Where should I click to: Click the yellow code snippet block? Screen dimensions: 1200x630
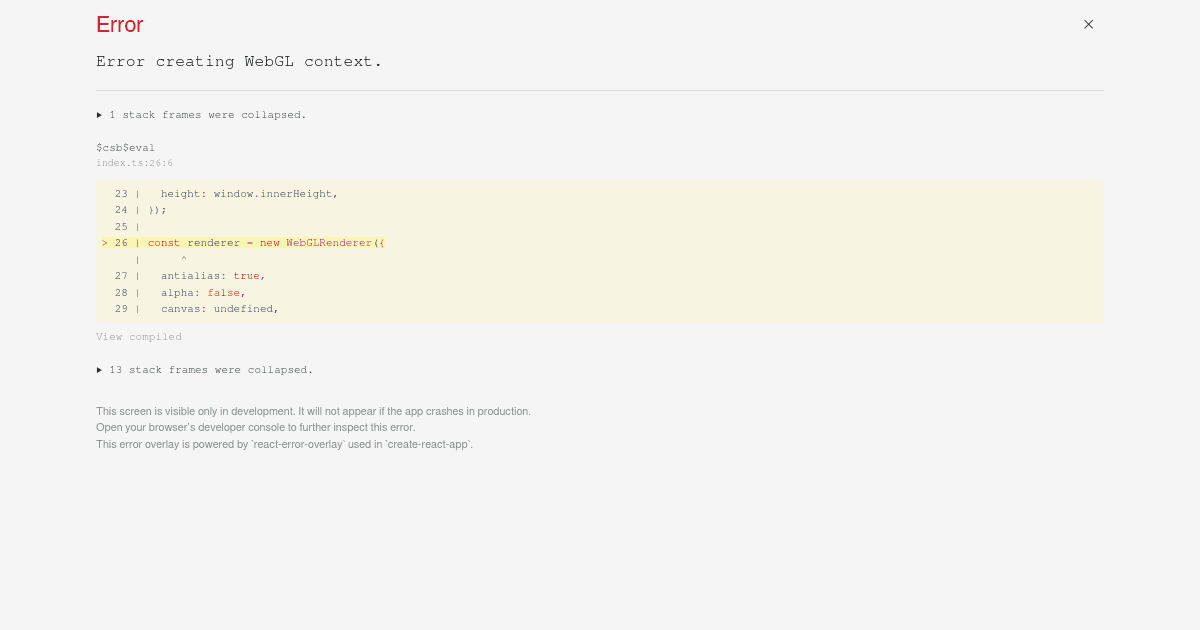coord(600,252)
